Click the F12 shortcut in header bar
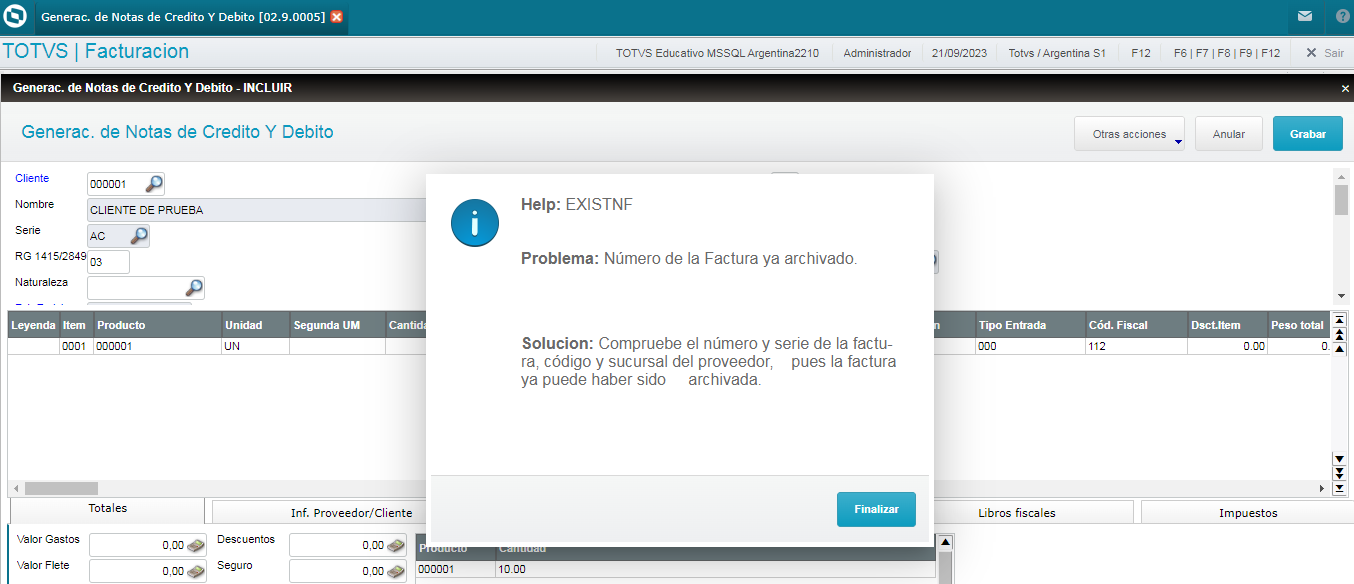 pyautogui.click(x=1140, y=53)
